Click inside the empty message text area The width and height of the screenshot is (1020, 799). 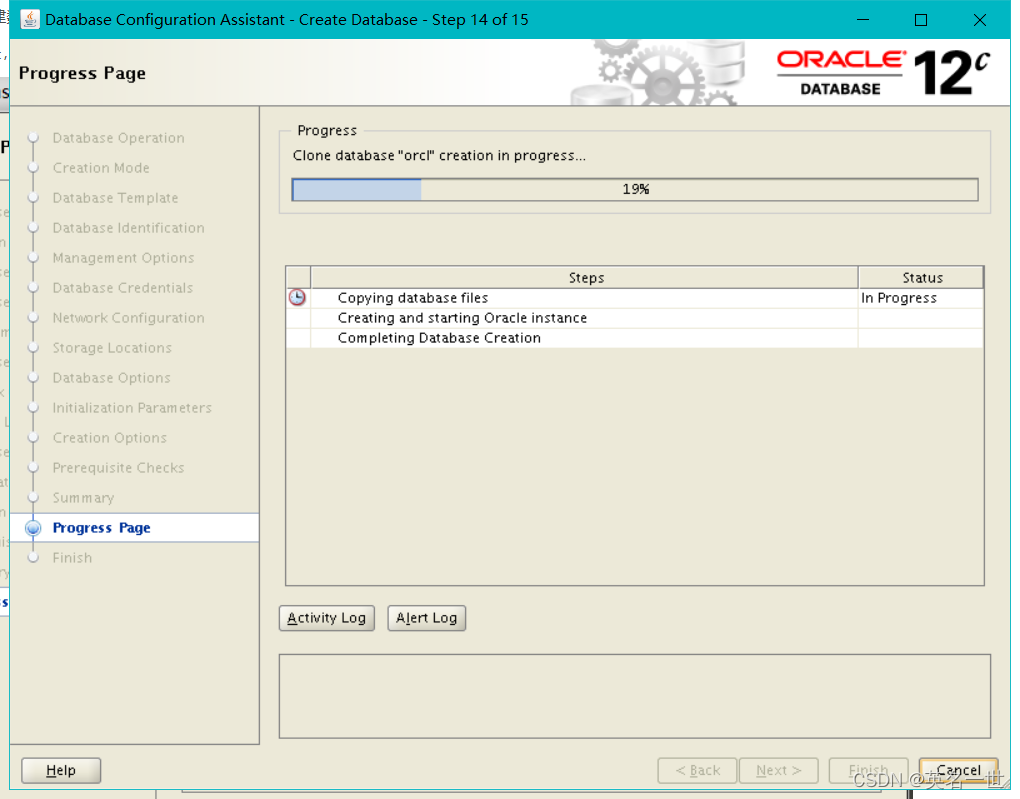pyautogui.click(x=634, y=696)
